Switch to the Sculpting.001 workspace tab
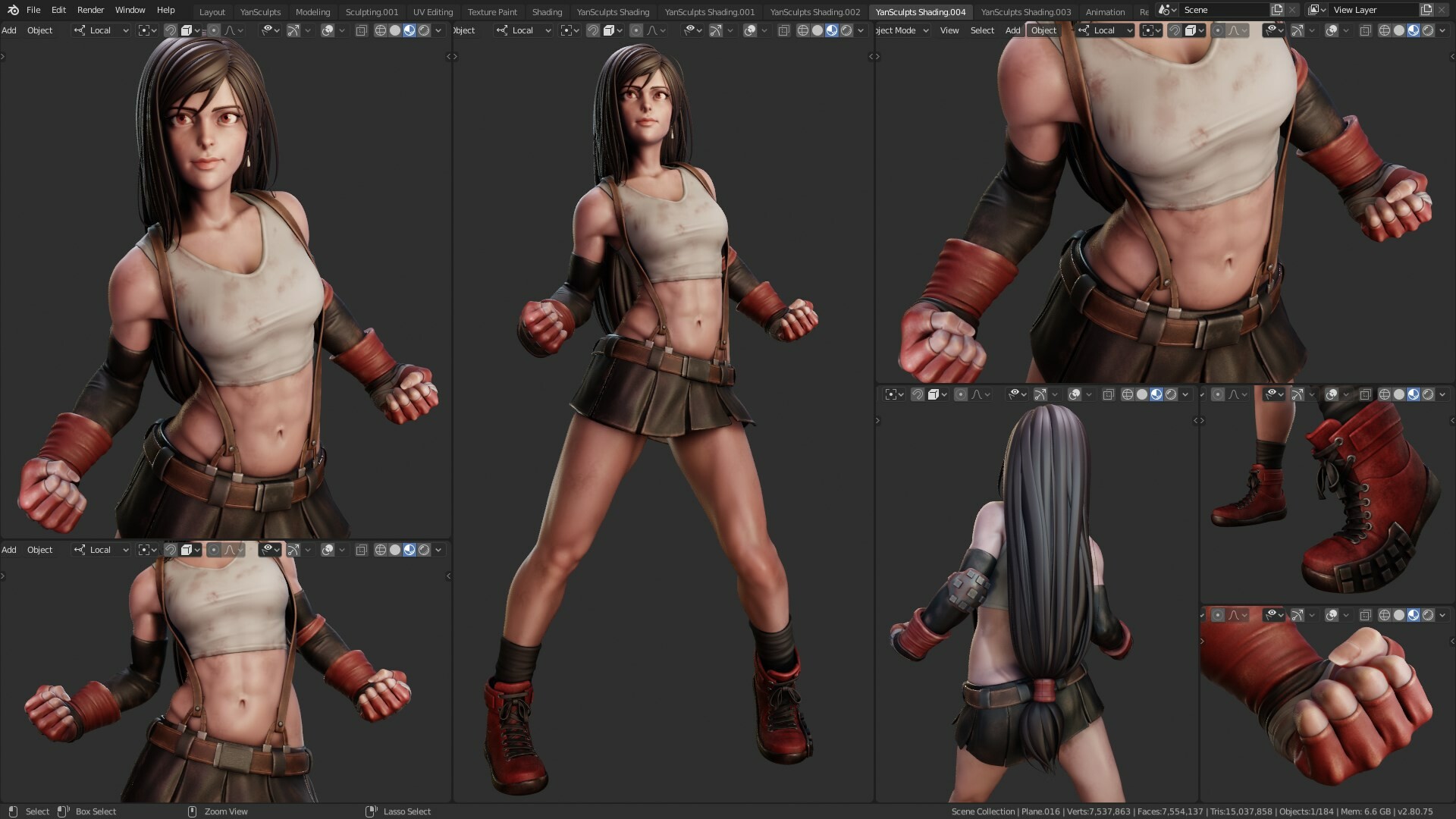Viewport: 1456px width, 819px height. pyautogui.click(x=372, y=12)
